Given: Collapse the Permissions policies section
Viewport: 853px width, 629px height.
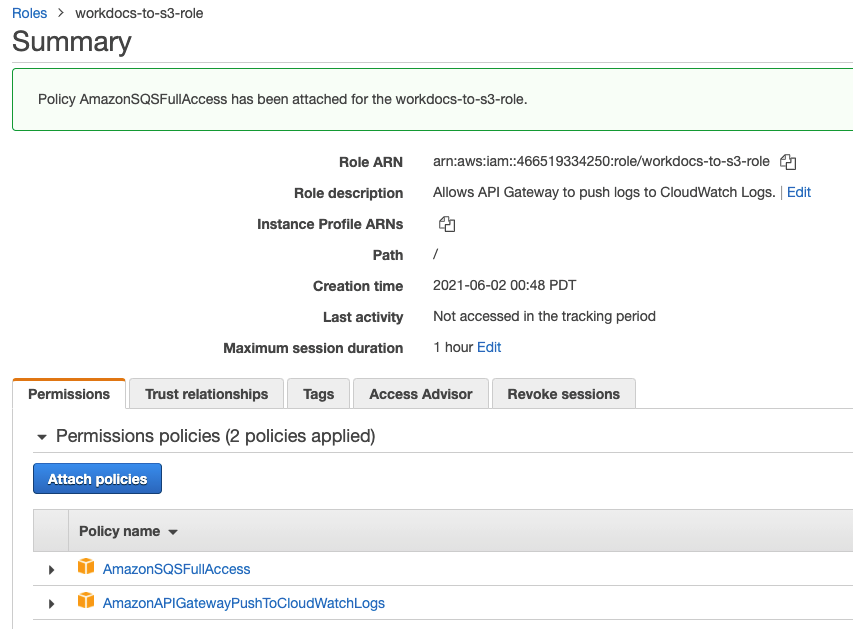Looking at the screenshot, I should coord(40,436).
